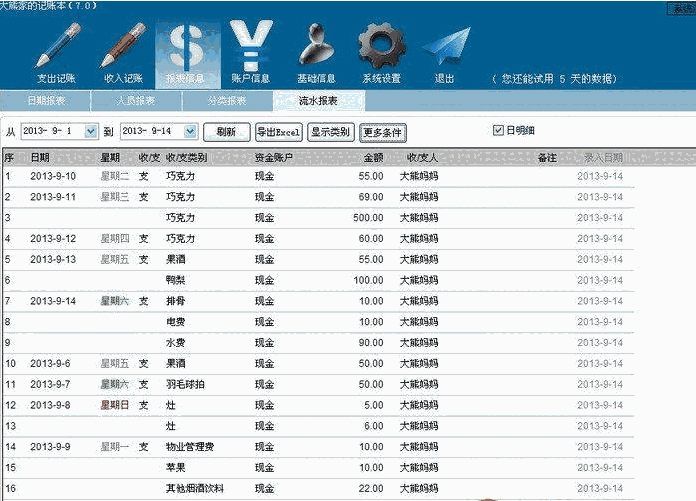696x501 pixels.
Task: Select date cell 2013-9-9
Action: pos(50,447)
